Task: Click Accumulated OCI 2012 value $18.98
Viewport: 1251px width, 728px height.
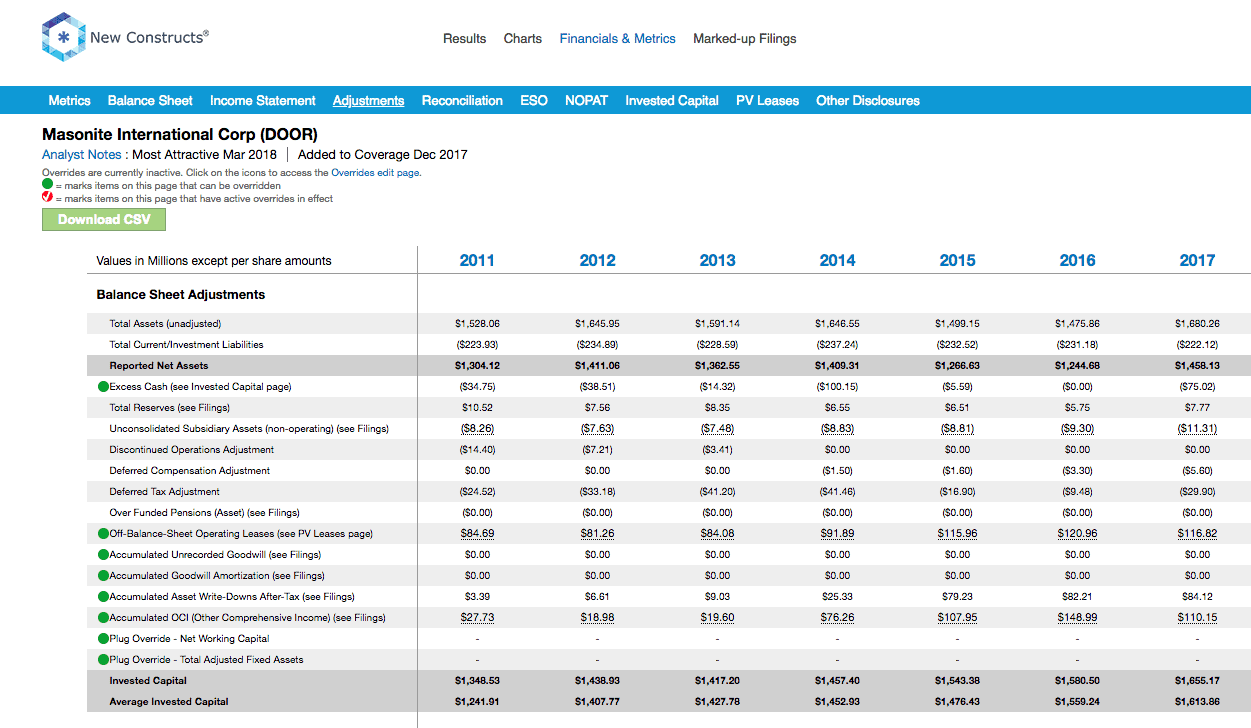Action: tap(597, 618)
